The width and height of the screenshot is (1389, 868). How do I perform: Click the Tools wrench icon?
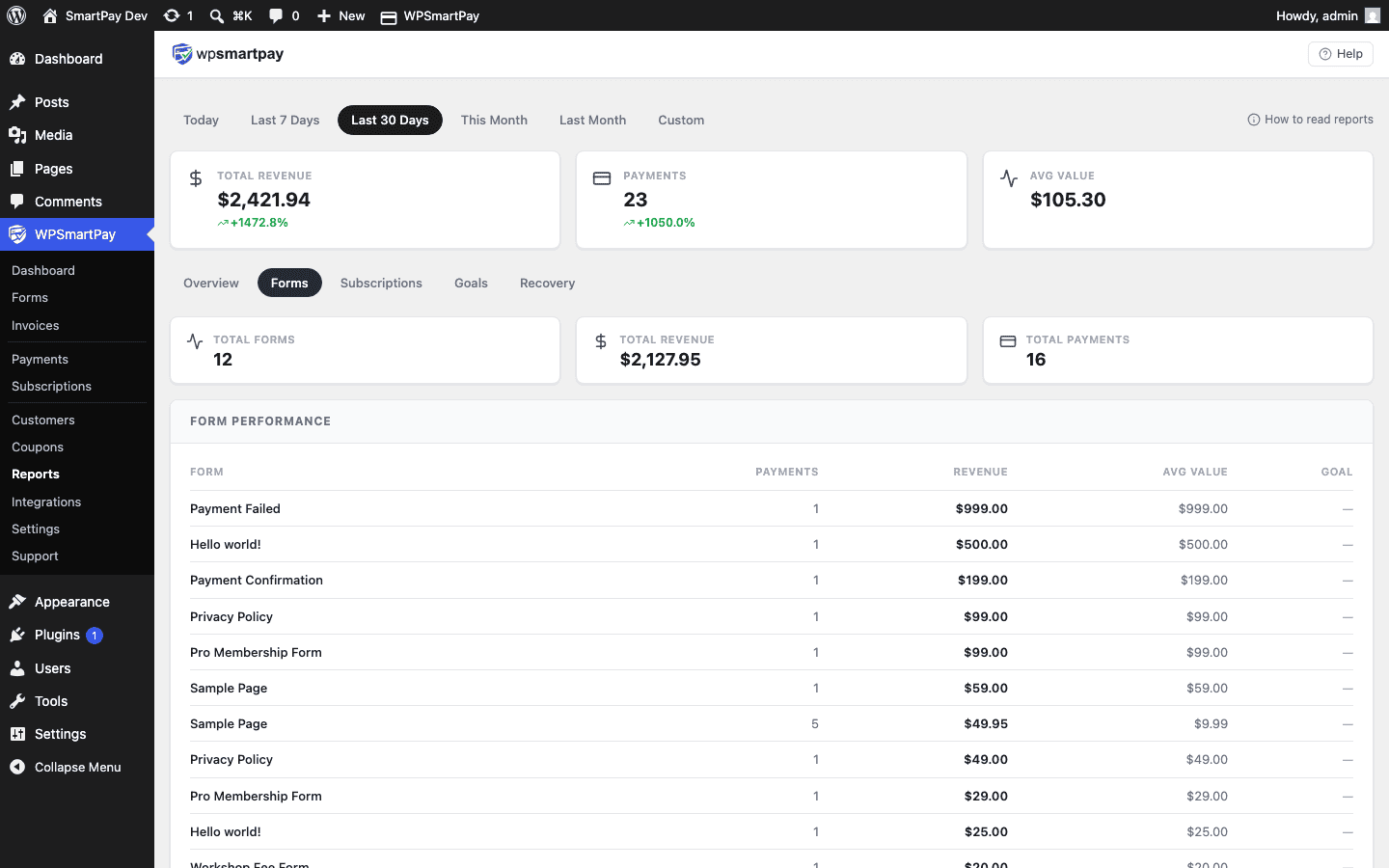[17, 701]
